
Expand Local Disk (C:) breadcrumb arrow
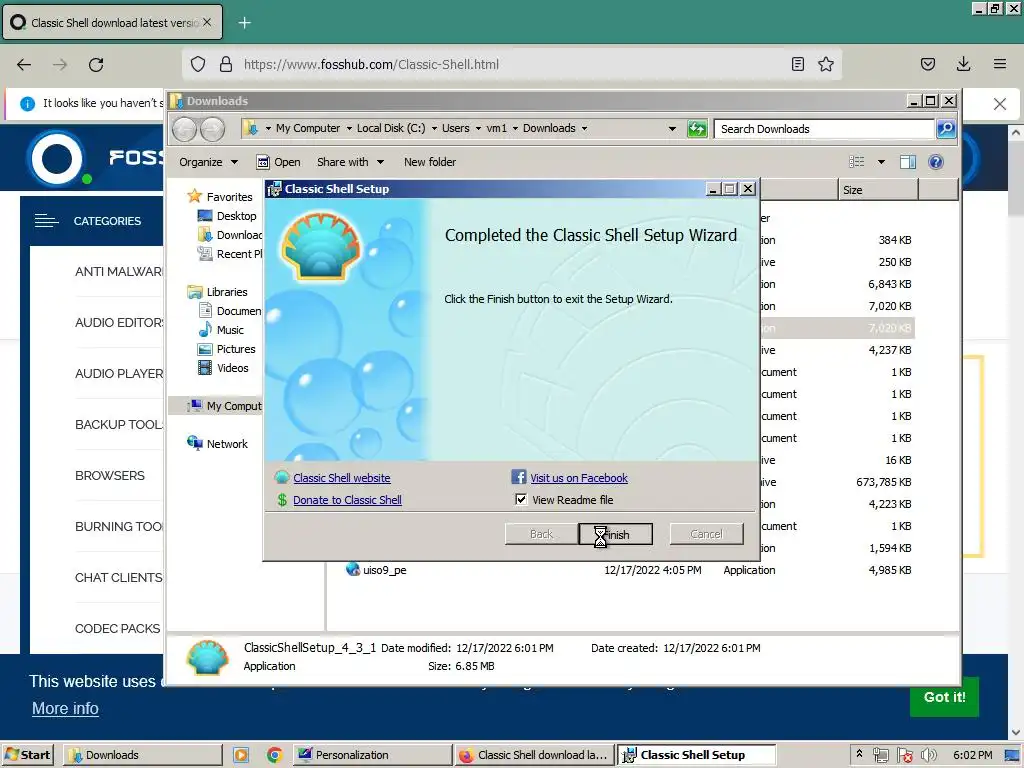[434, 129]
